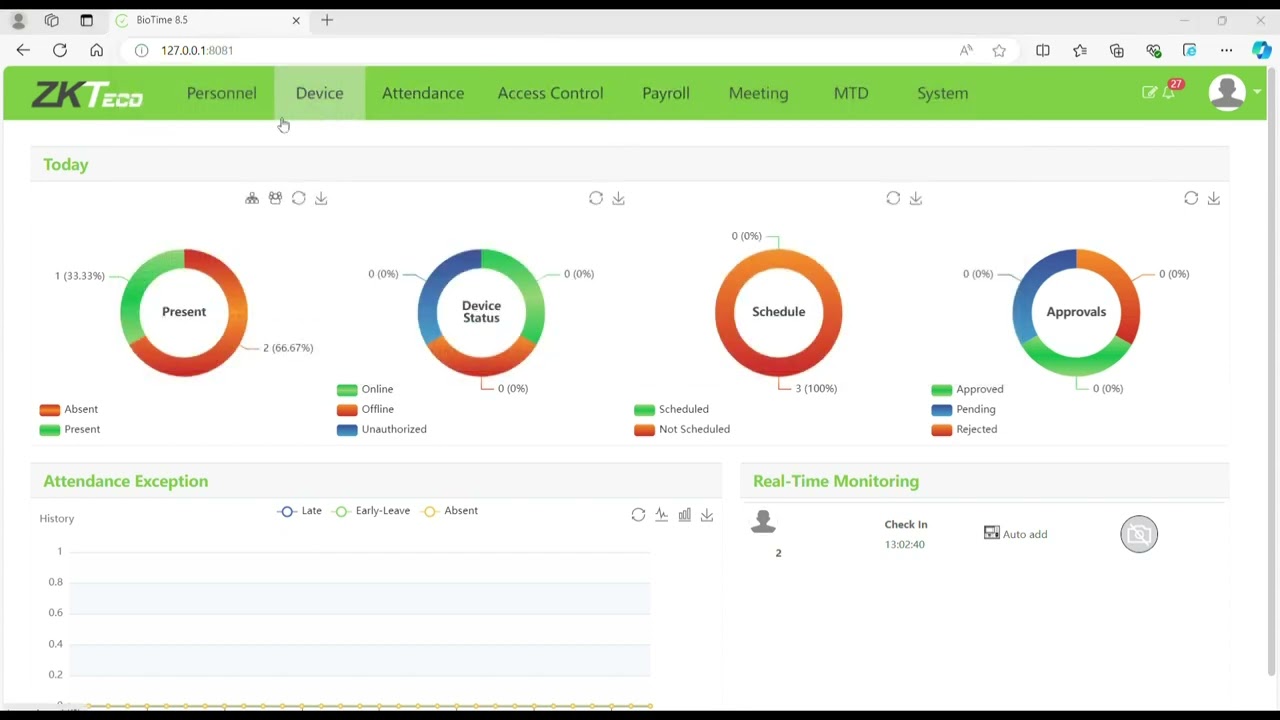Open the user profile avatar menu
The image size is (1280, 720).
pyautogui.click(x=1227, y=92)
